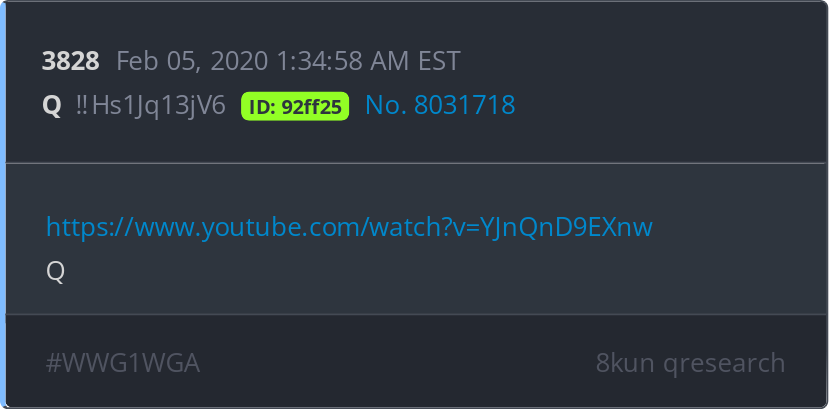Click the 8kun board label
830x410 pixels.
point(625,363)
